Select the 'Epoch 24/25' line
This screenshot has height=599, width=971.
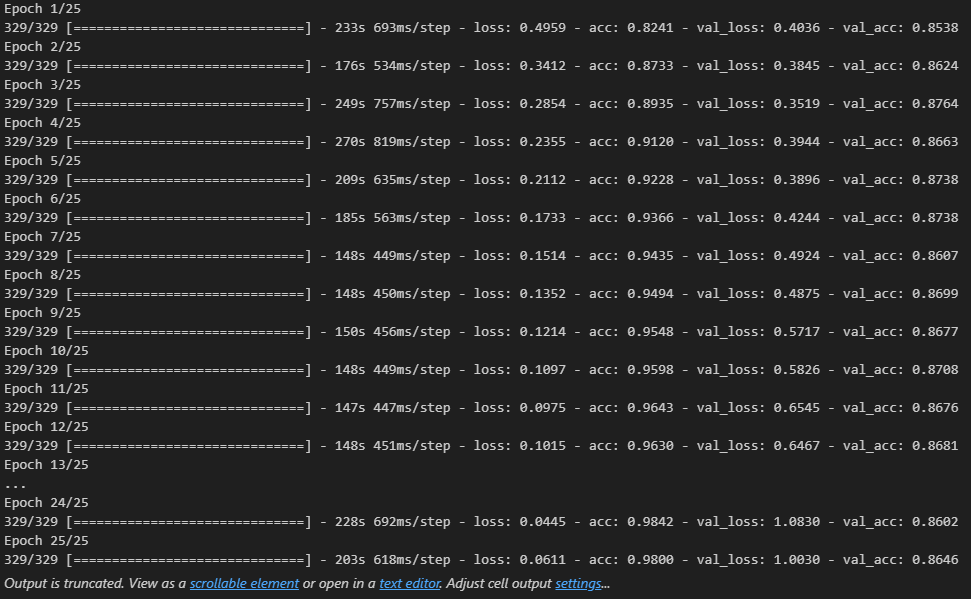click(46, 502)
